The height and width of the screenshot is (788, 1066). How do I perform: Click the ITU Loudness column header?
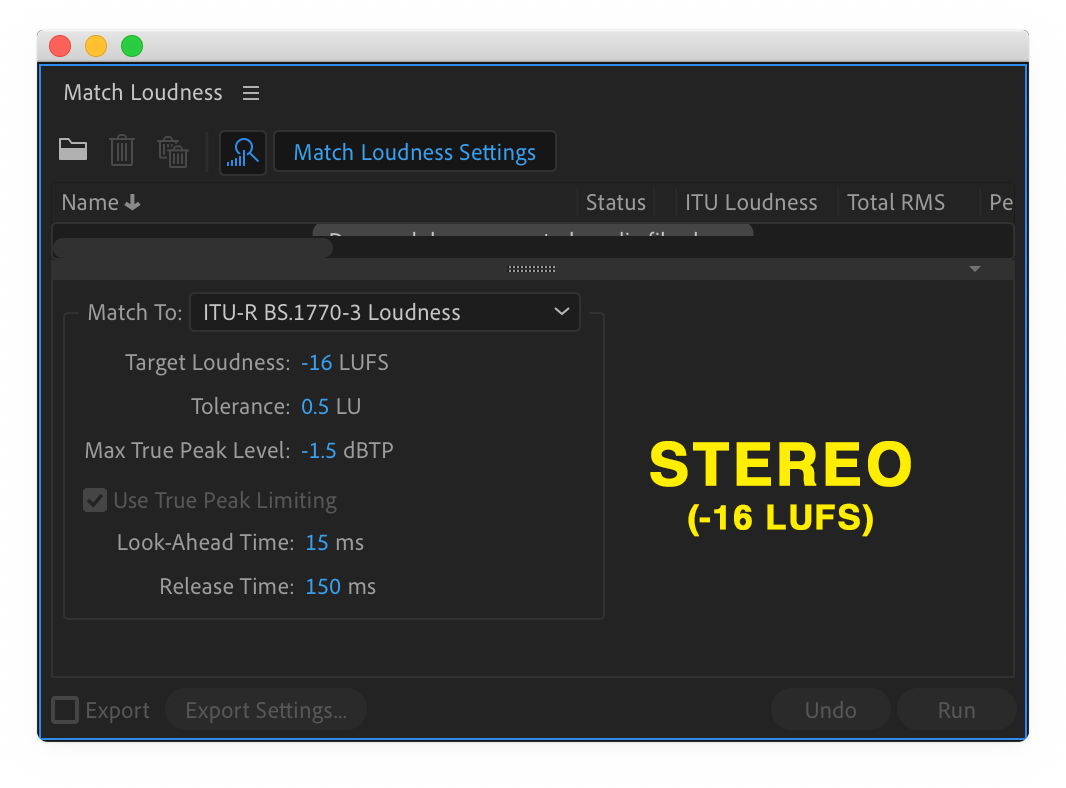[751, 203]
